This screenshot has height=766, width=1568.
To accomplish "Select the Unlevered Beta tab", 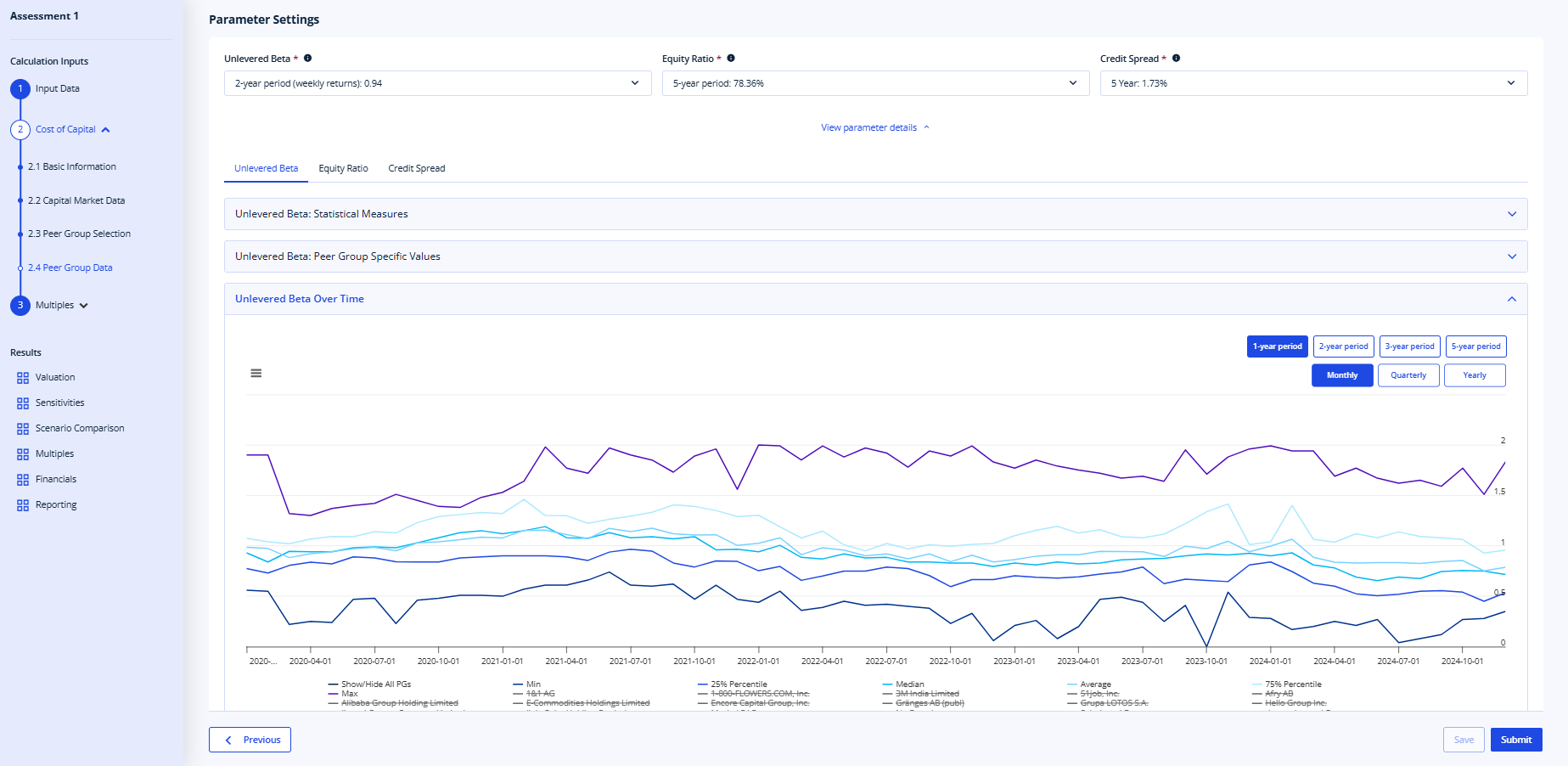I will tap(266, 168).
